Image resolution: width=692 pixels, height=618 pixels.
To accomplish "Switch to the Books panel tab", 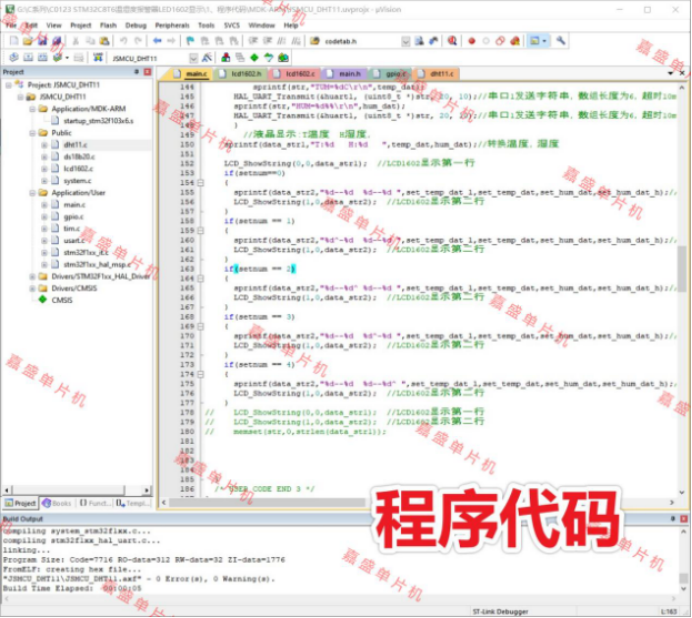I will click(x=57, y=503).
